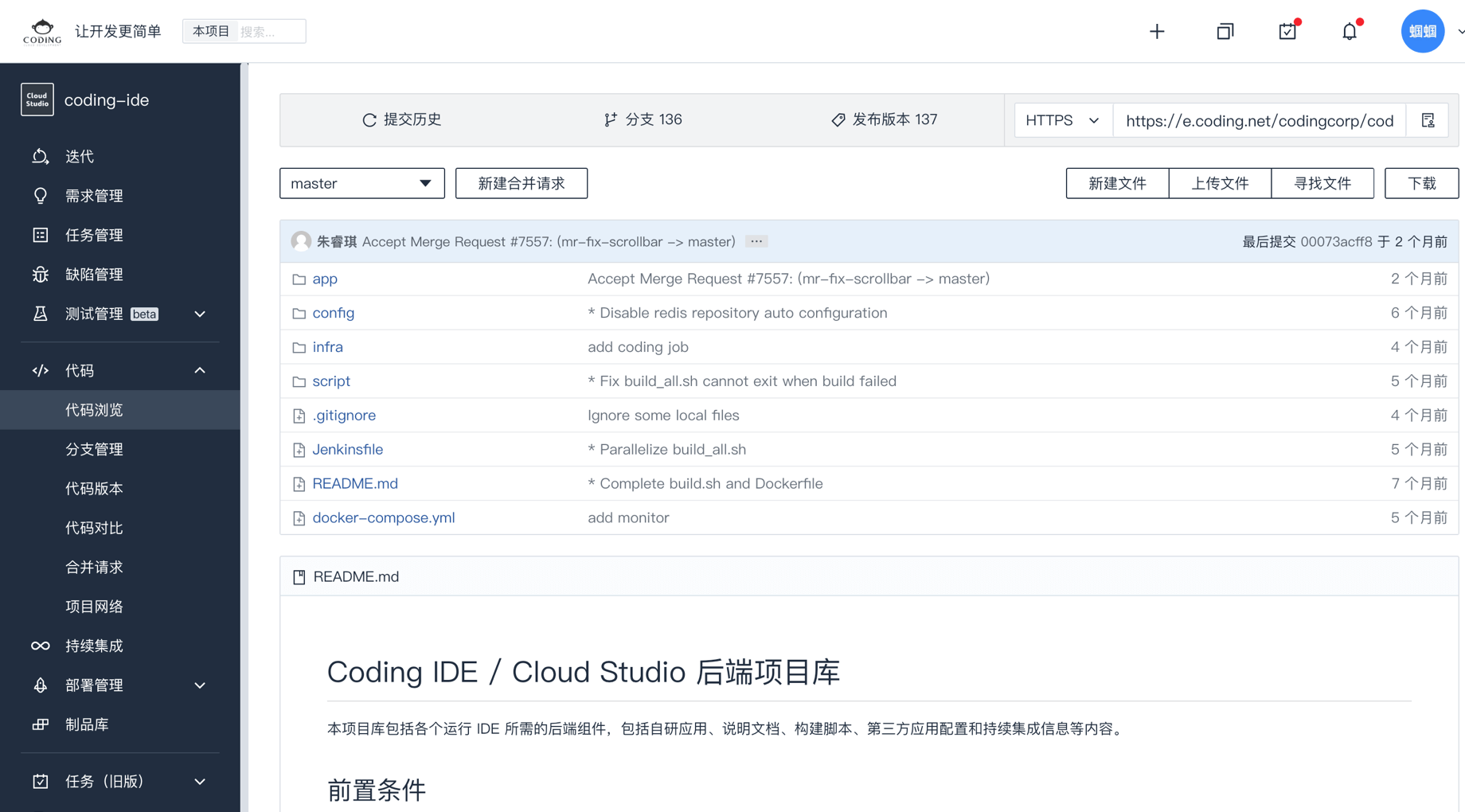
Task: Click the repository clone URL field
Action: [1260, 120]
